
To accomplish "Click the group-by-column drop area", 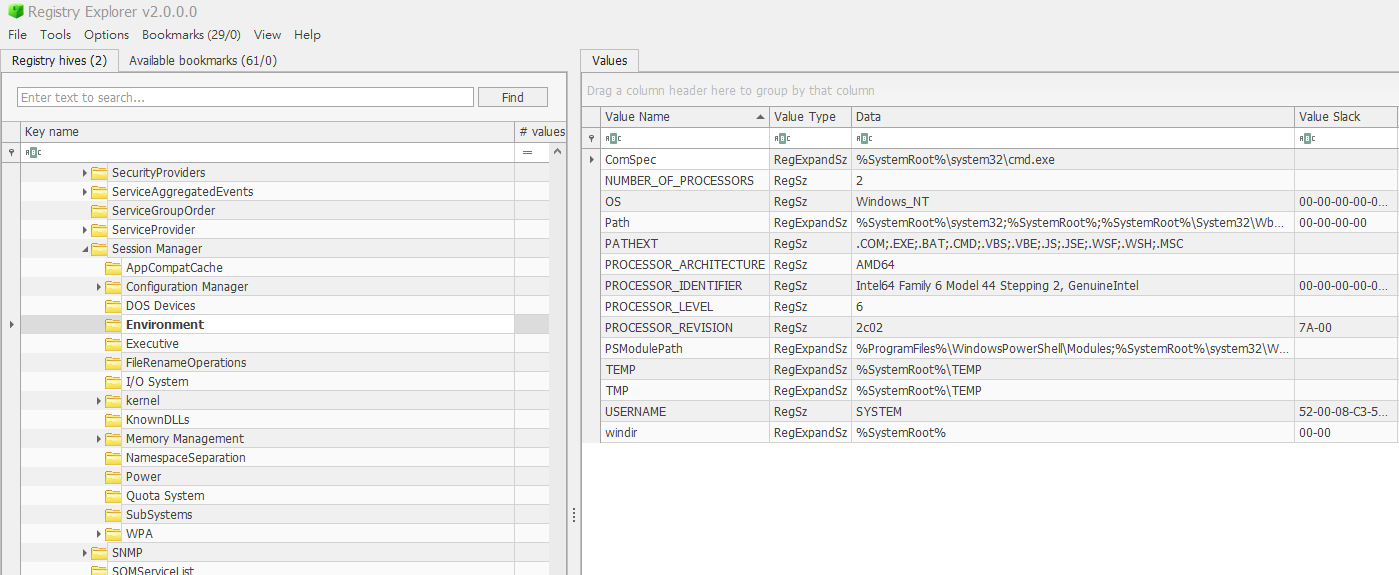I will pyautogui.click(x=989, y=90).
